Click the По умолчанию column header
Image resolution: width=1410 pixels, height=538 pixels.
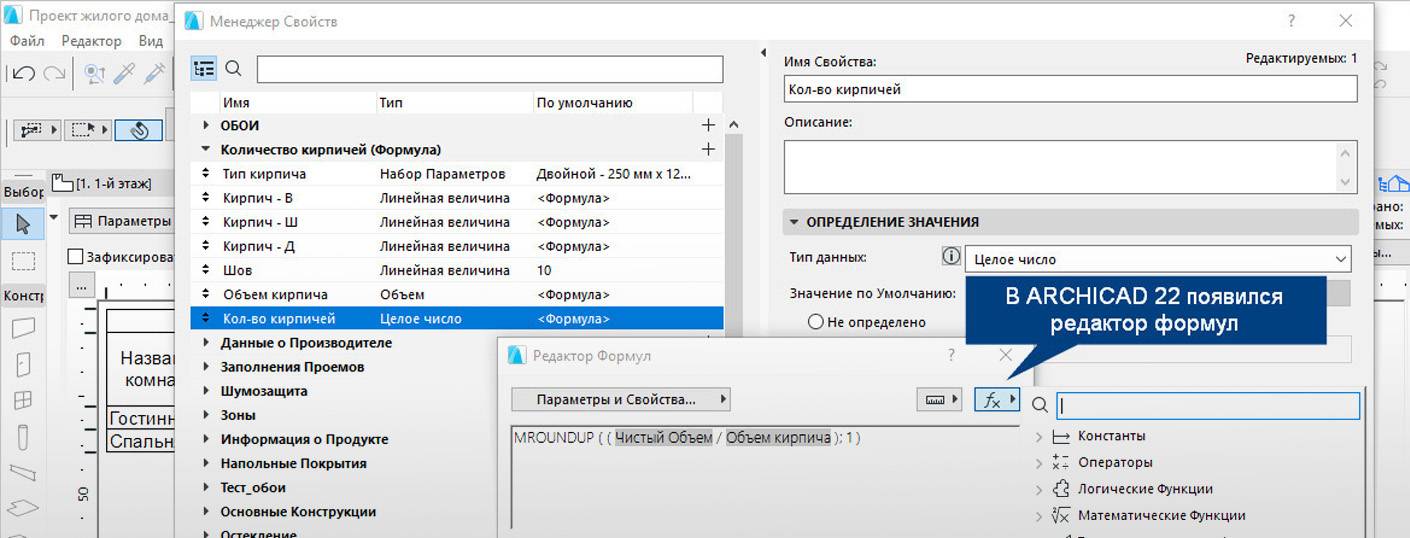[612, 103]
